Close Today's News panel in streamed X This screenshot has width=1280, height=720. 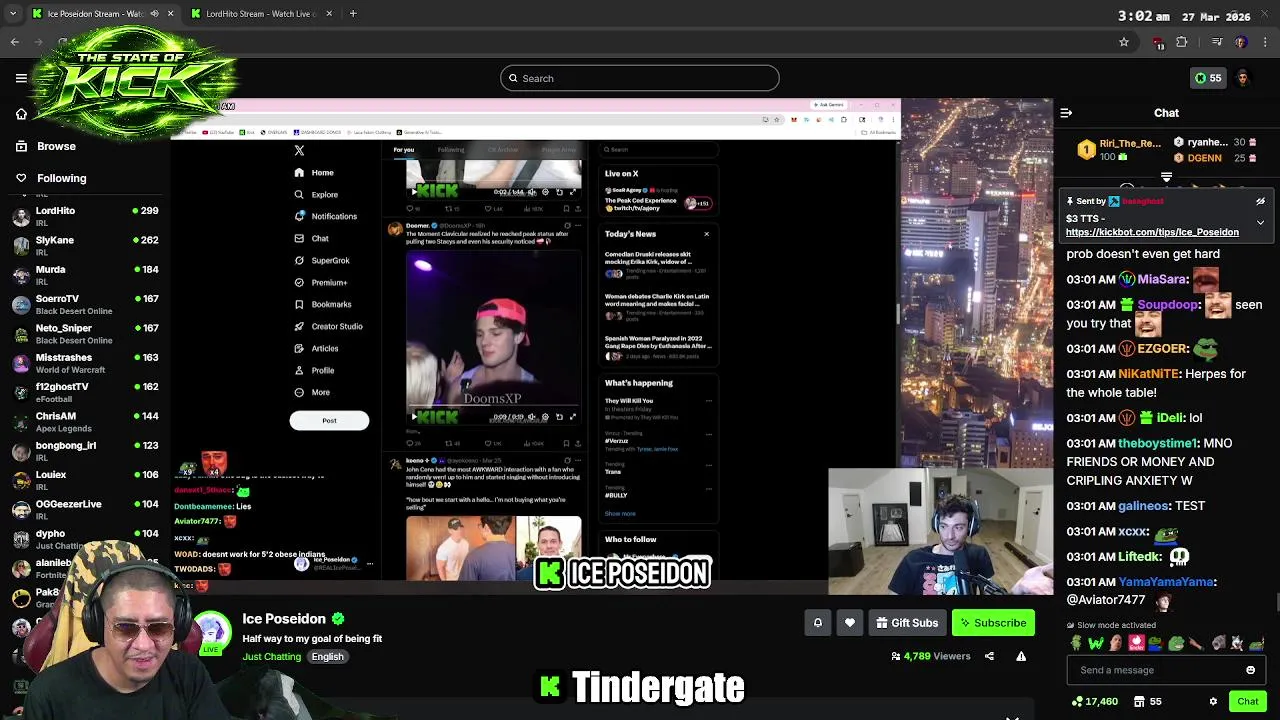pyautogui.click(x=706, y=234)
